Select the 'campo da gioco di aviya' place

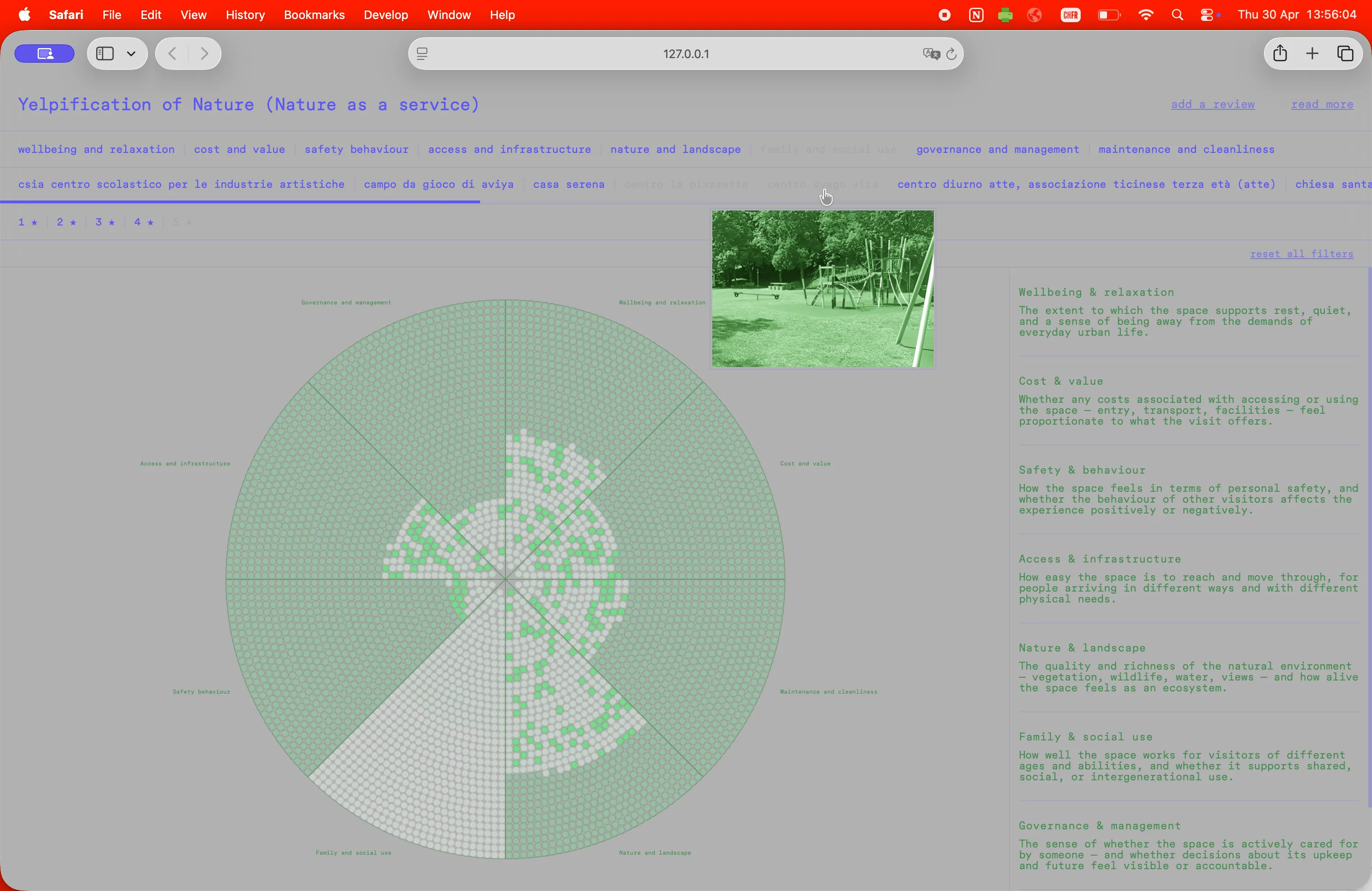(x=439, y=185)
